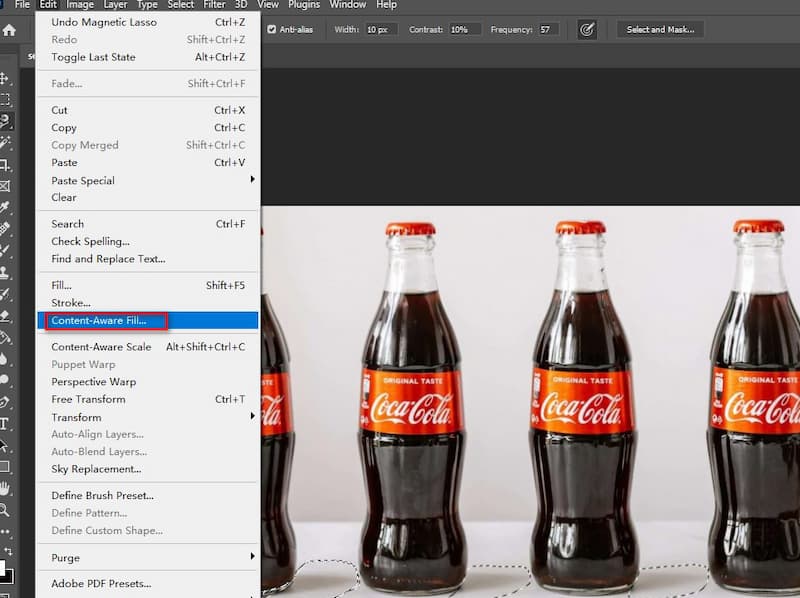The width and height of the screenshot is (800, 598).
Task: Select the History Brush tool
Action: click(5, 293)
